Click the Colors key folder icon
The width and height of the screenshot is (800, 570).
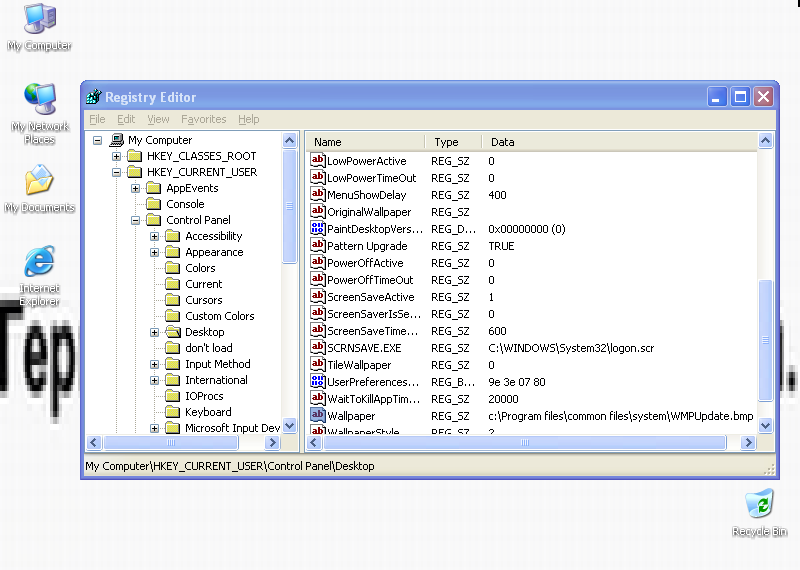tap(173, 267)
